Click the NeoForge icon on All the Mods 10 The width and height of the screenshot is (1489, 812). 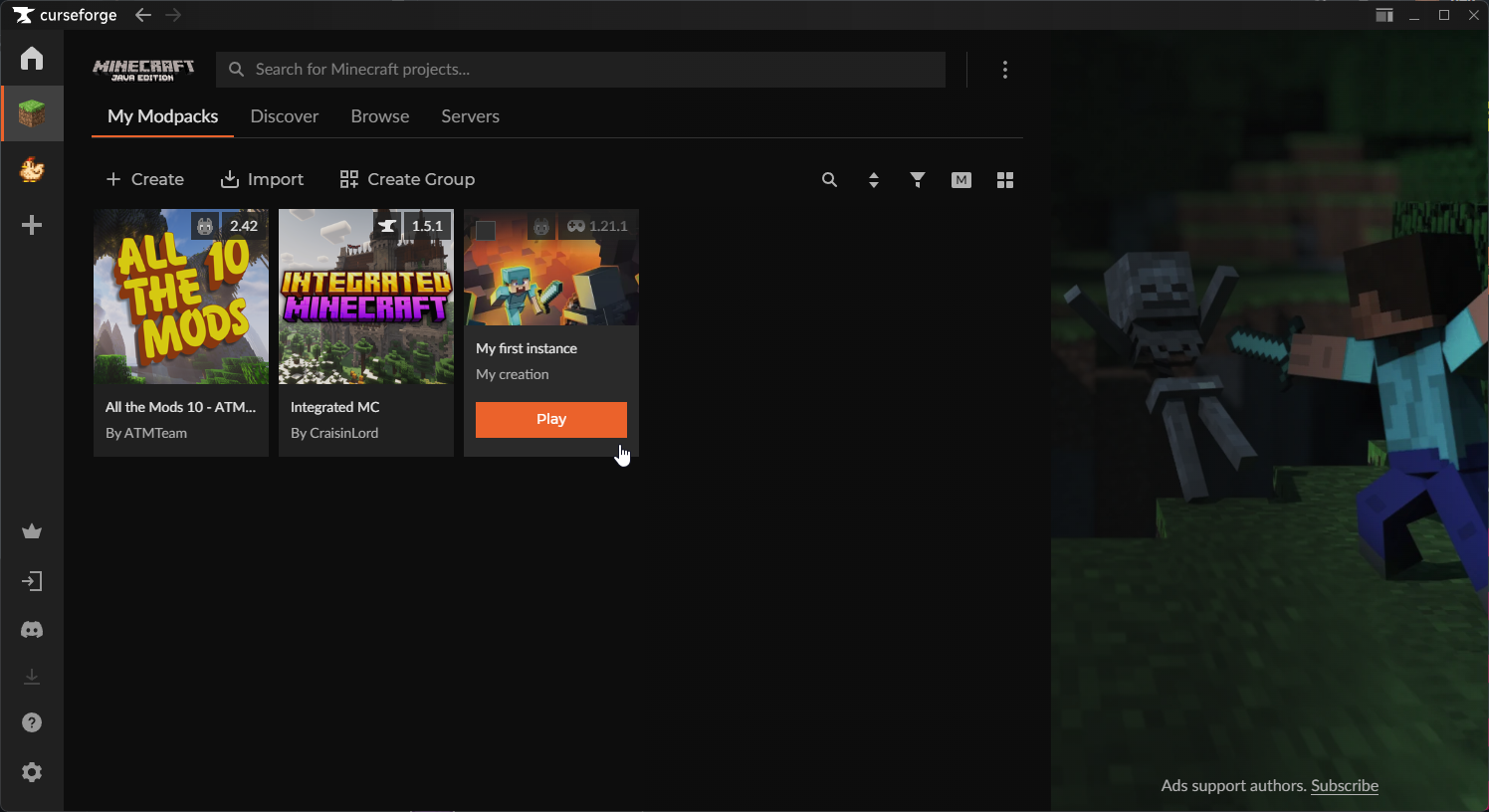point(205,226)
